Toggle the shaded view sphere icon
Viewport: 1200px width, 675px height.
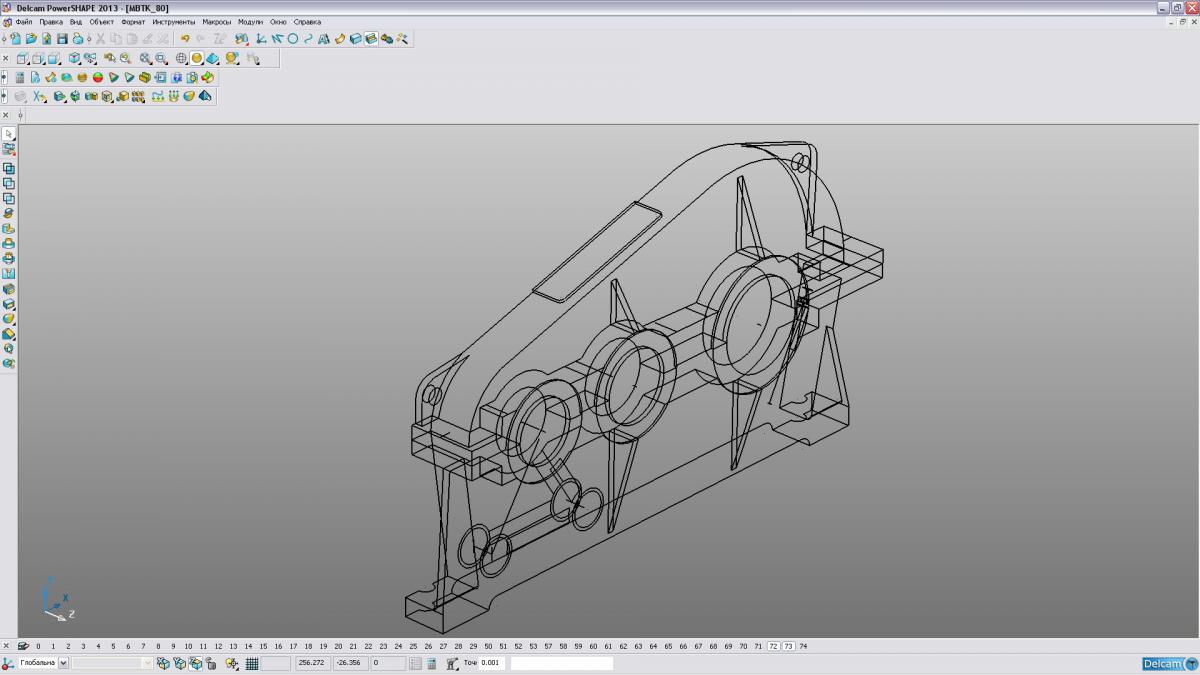point(197,58)
